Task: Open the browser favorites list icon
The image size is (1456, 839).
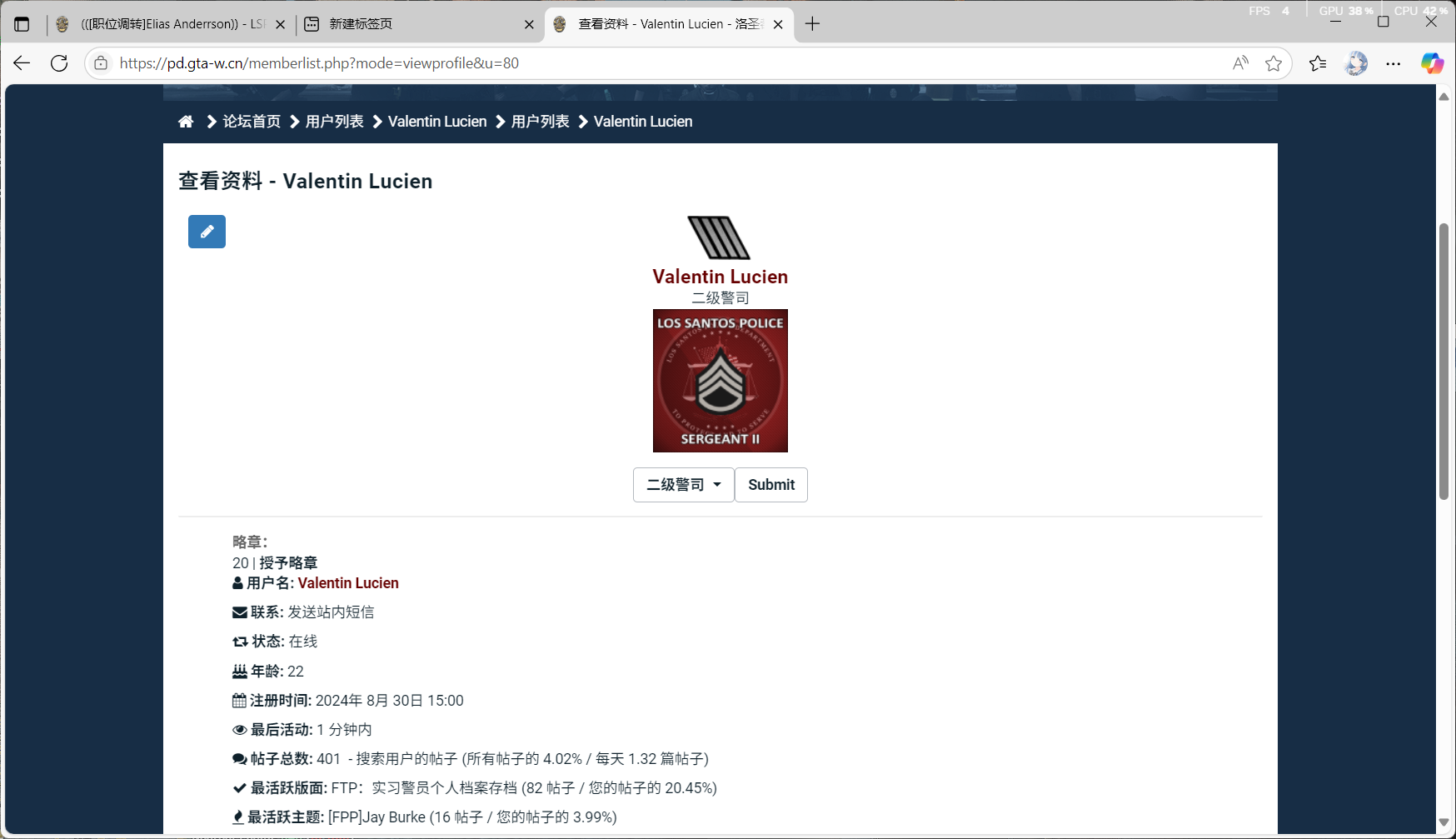Action: (1318, 63)
